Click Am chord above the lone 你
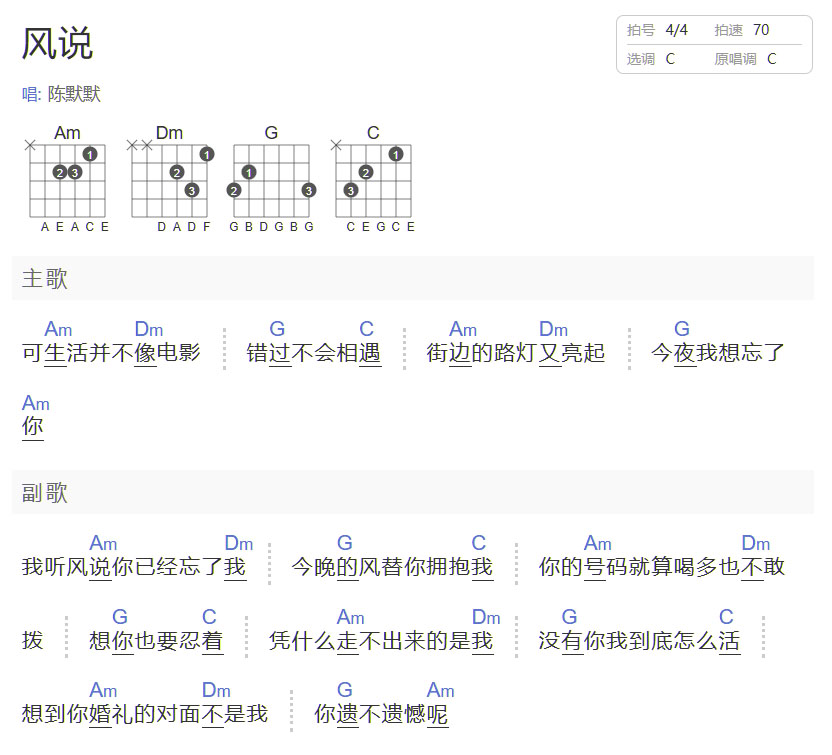832x755 pixels. [x=36, y=403]
